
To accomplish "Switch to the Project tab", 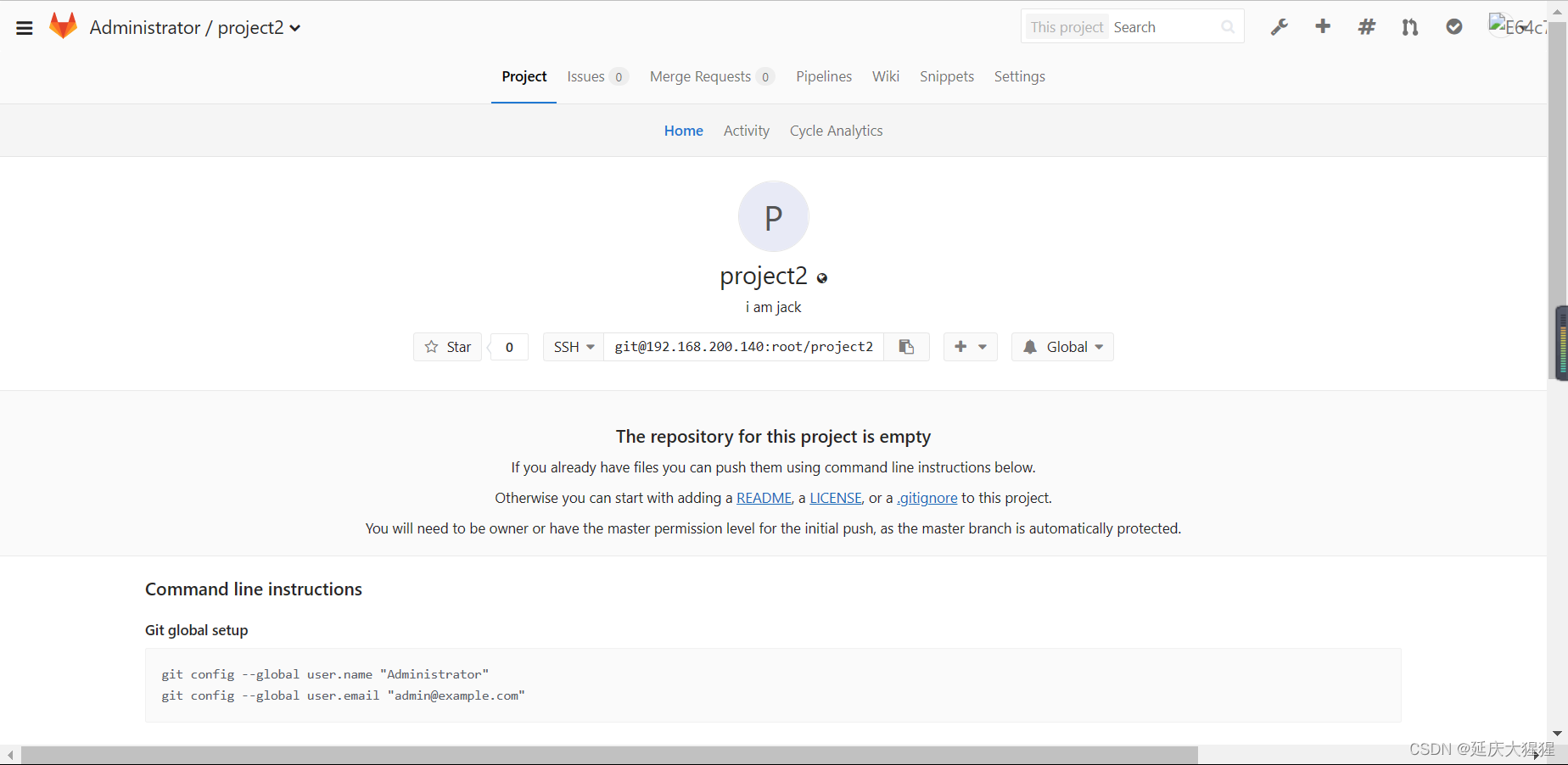I will (524, 76).
